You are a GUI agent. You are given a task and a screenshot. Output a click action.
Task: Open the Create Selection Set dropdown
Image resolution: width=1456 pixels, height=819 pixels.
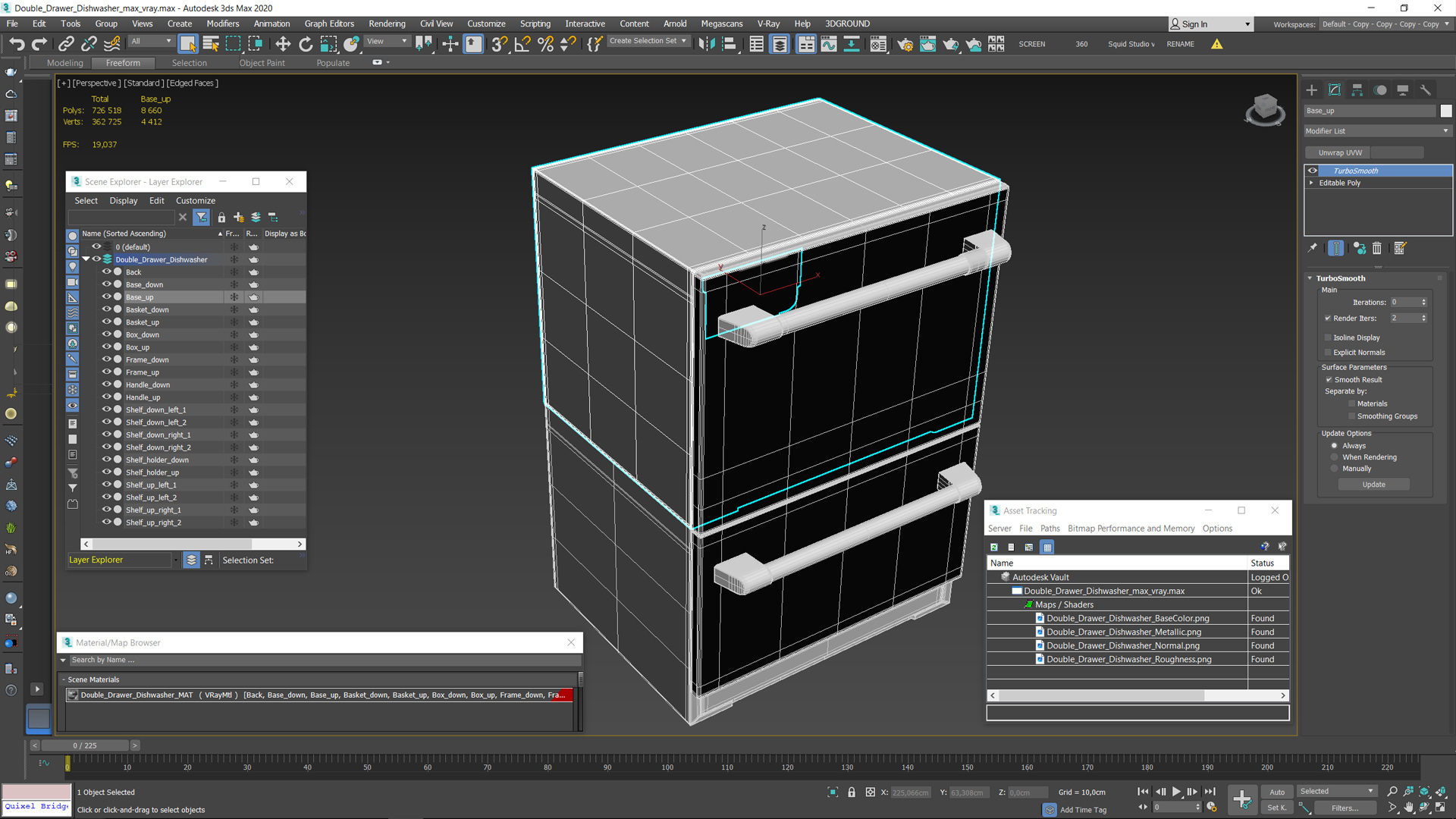coord(648,41)
